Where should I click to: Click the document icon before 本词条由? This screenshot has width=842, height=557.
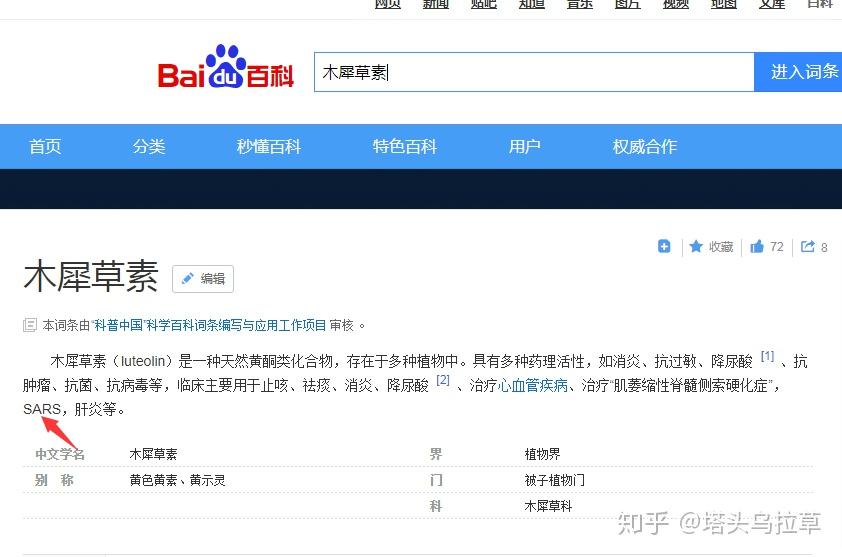pos(30,325)
